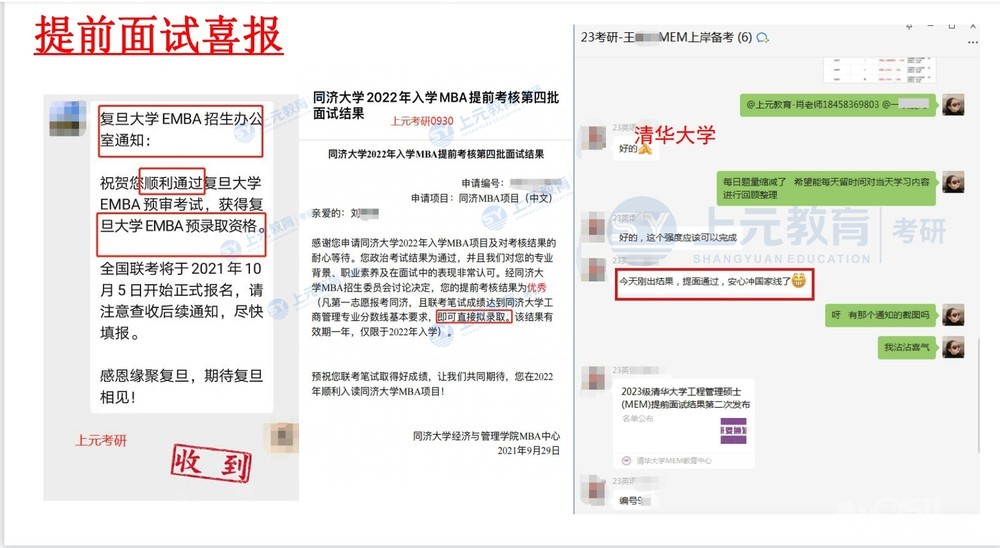Click the red 收到 stamp sticker
The width and height of the screenshot is (1000, 548).
click(x=211, y=462)
